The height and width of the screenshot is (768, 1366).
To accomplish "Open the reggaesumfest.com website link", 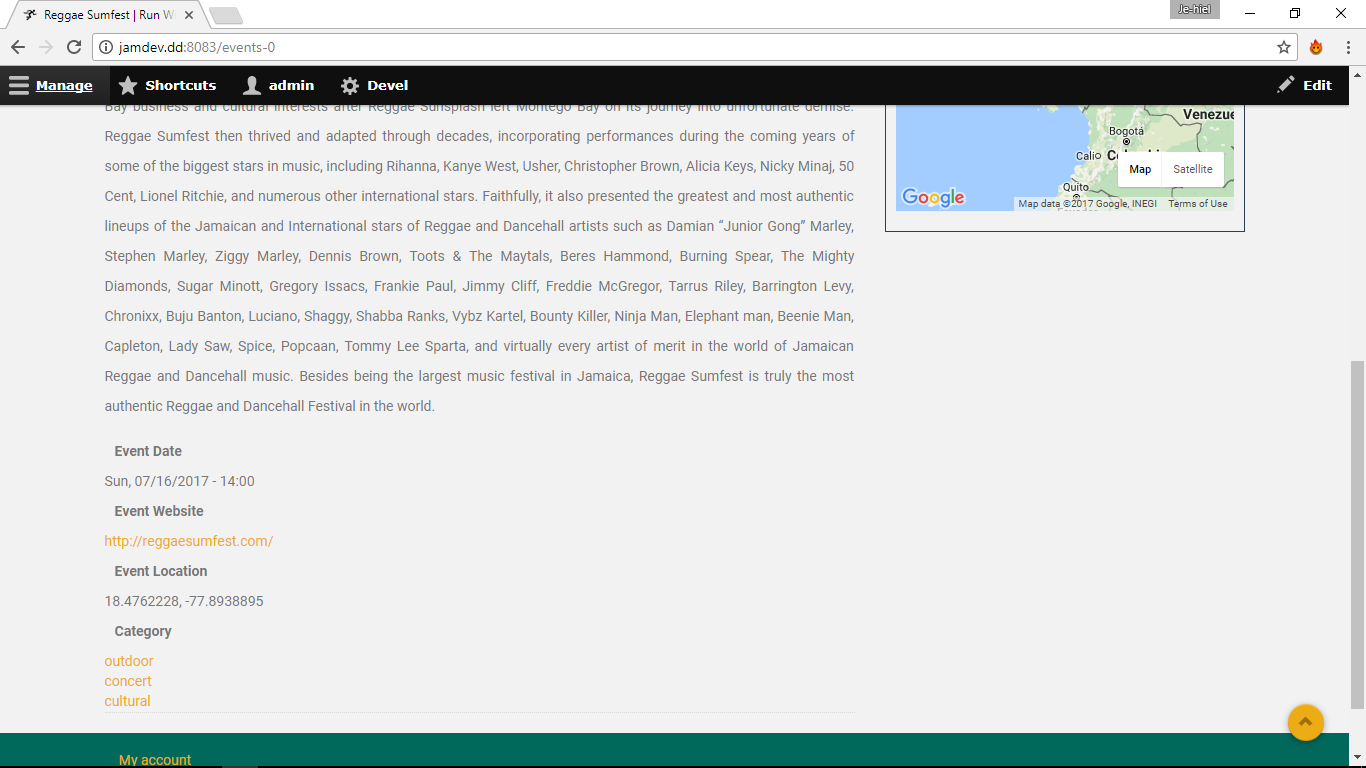I will [x=189, y=541].
